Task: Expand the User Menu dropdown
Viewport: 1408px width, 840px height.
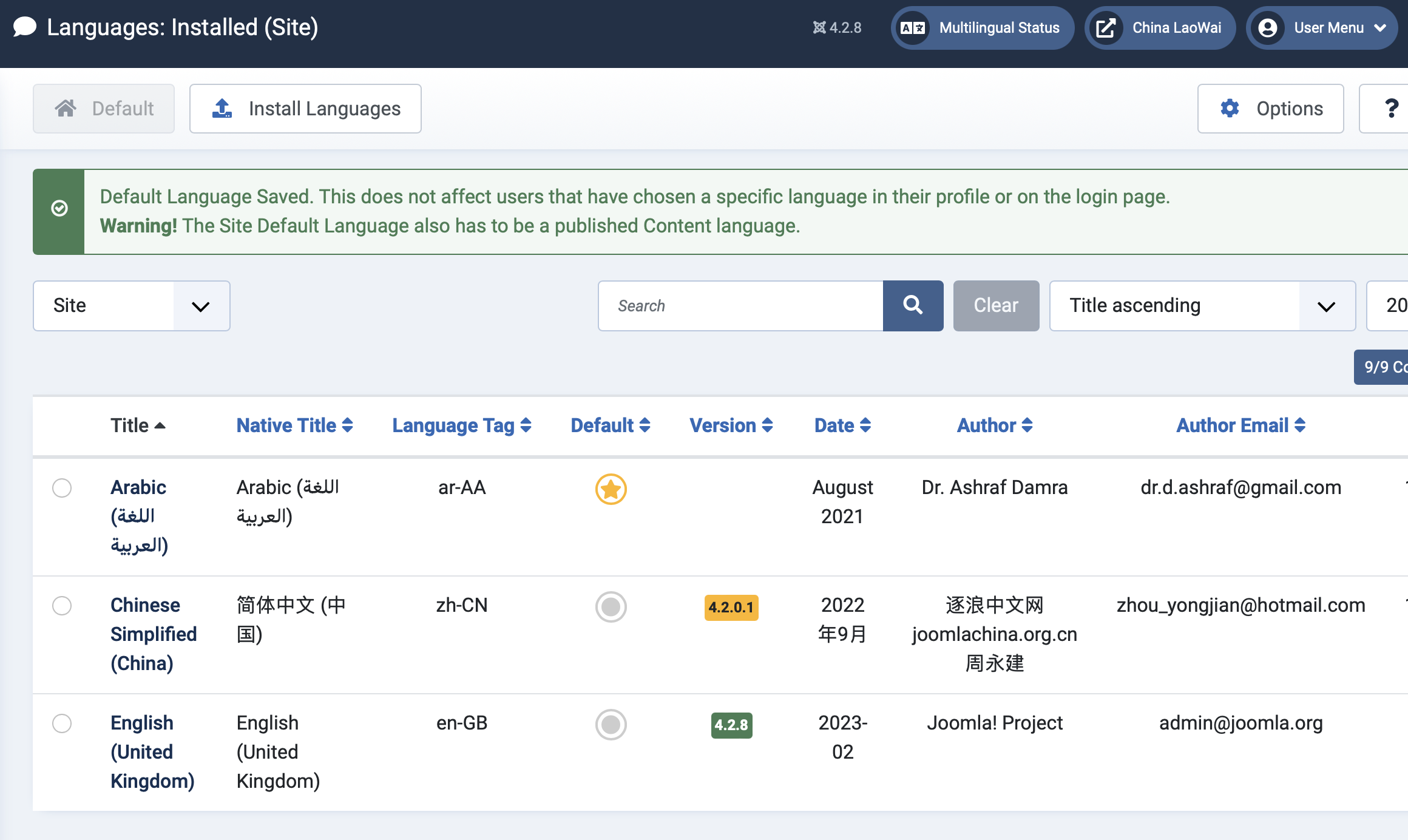Action: click(1322, 28)
